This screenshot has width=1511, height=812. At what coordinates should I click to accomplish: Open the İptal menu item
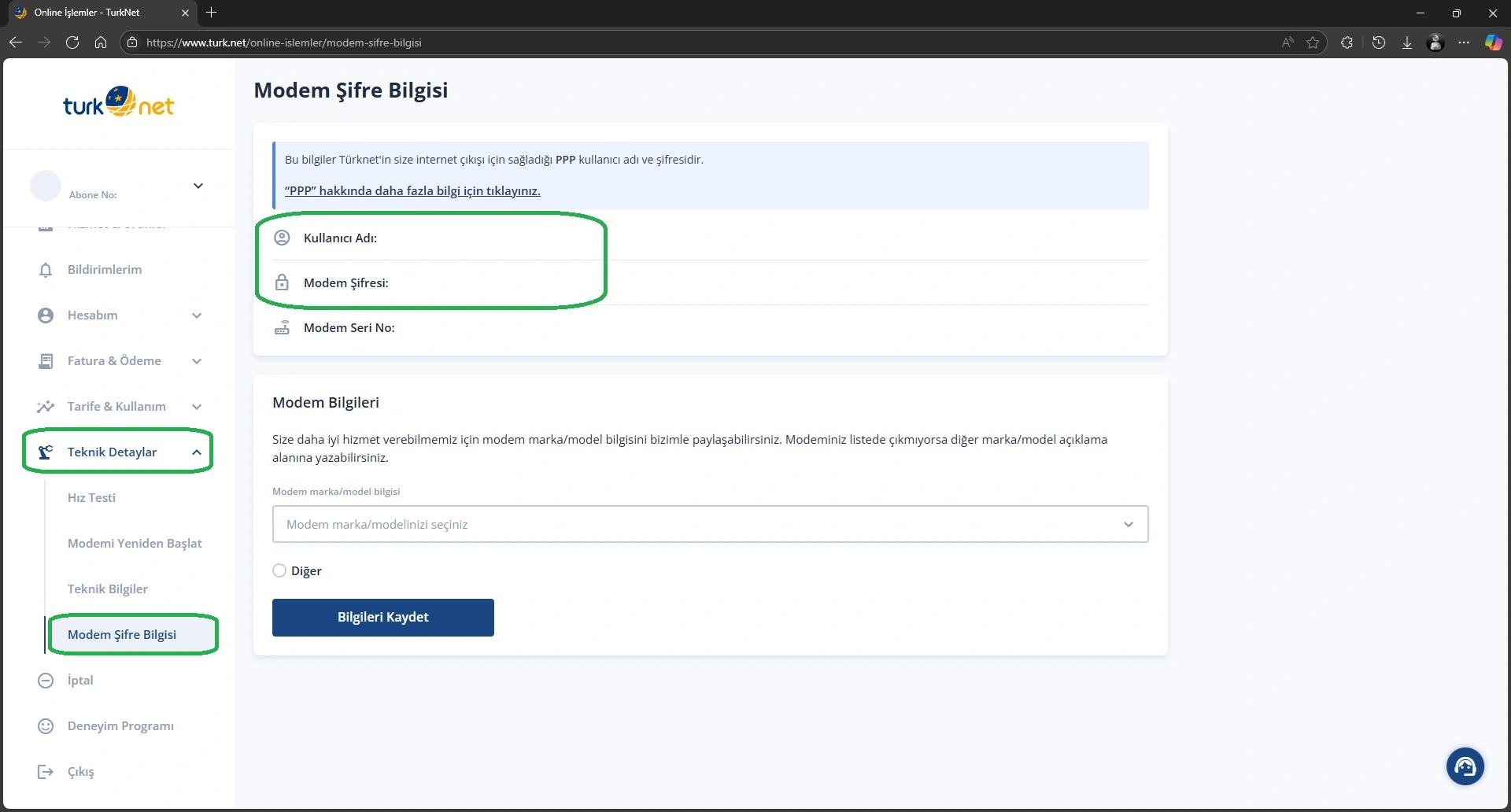80,681
